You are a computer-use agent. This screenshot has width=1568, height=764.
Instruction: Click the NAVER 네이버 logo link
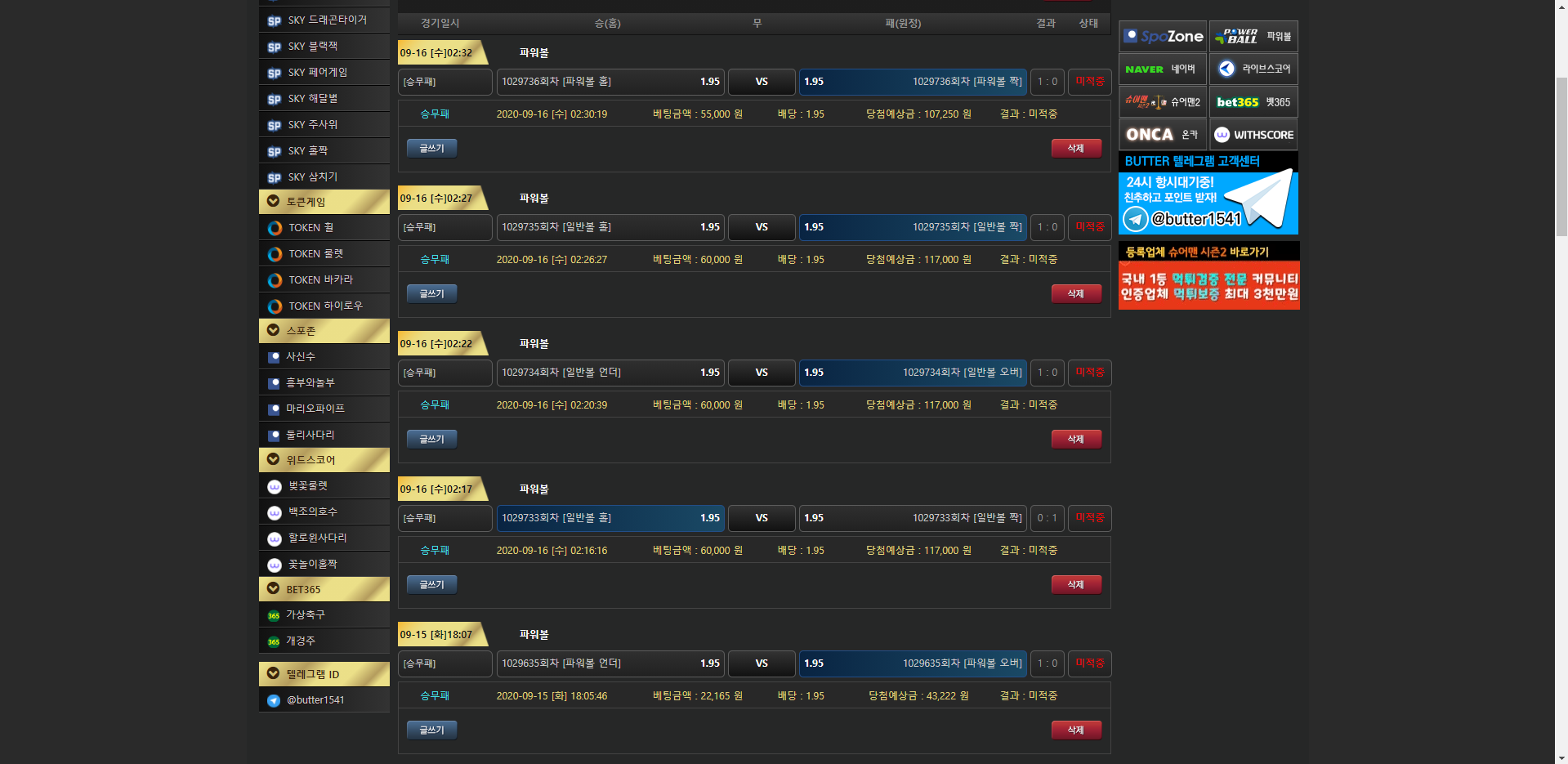click(1163, 69)
